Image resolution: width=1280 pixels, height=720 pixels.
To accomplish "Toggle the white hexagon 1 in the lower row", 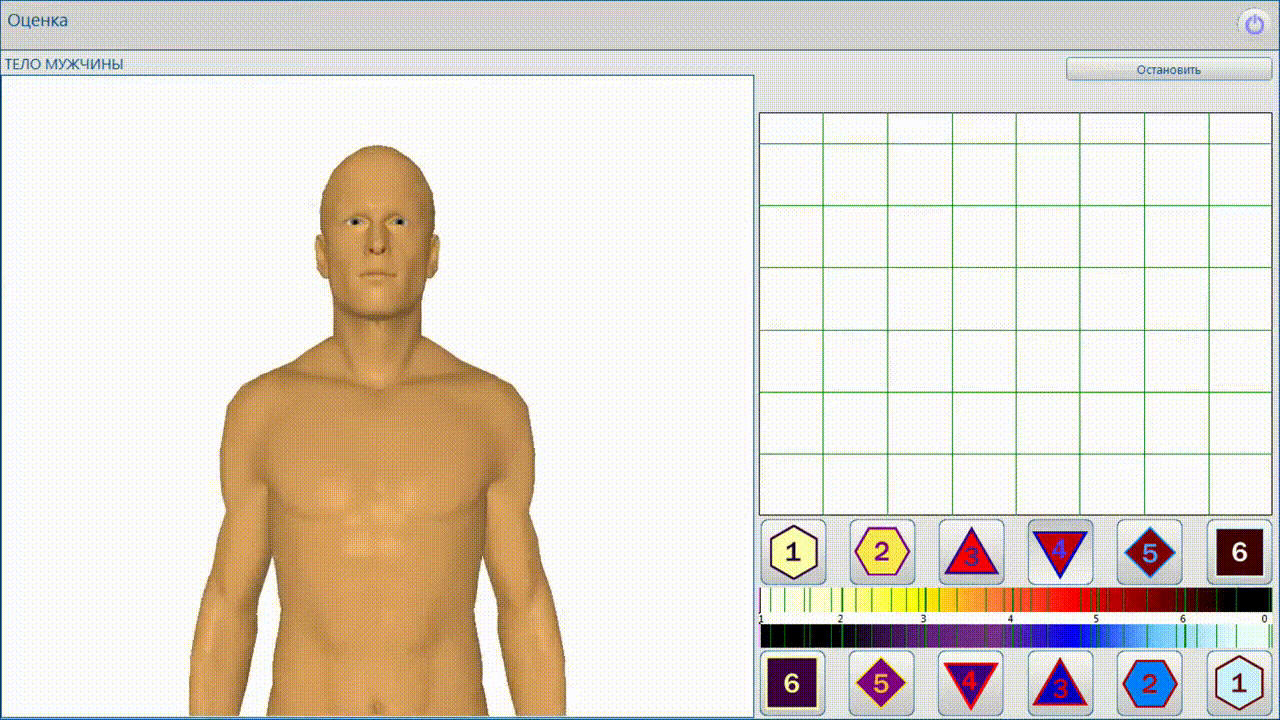I will coord(1239,683).
